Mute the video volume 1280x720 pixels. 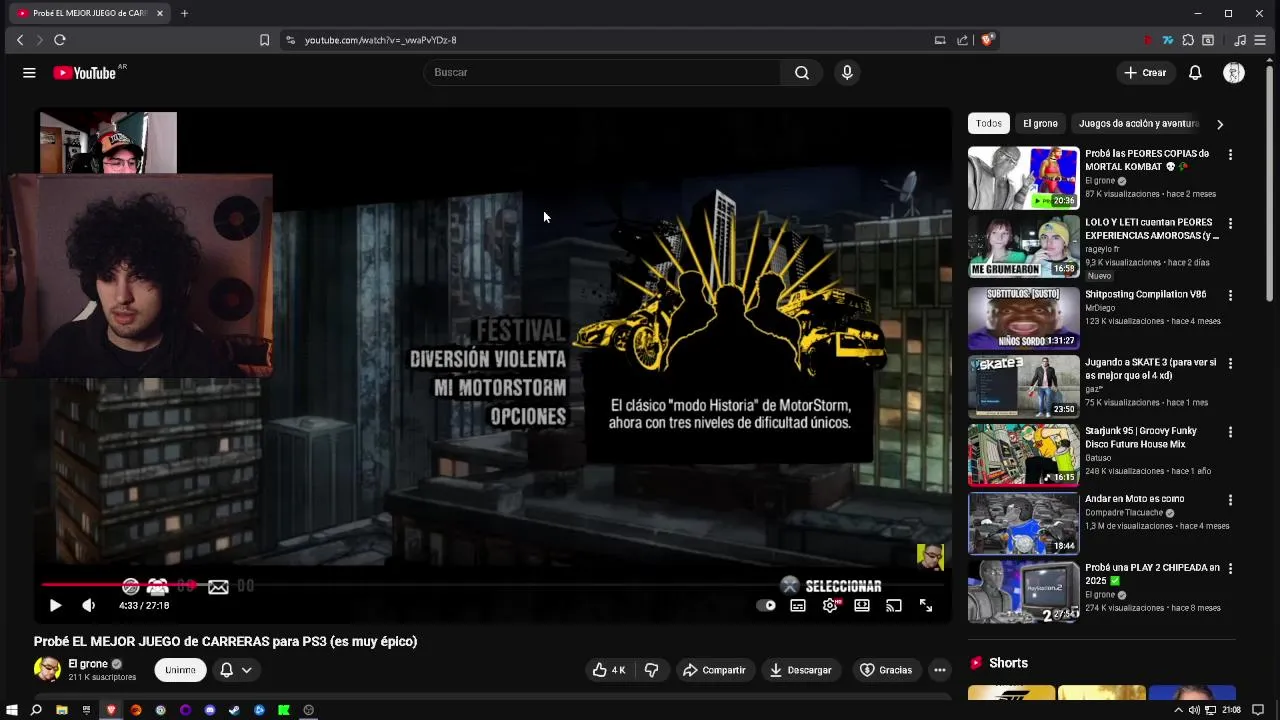pos(89,606)
